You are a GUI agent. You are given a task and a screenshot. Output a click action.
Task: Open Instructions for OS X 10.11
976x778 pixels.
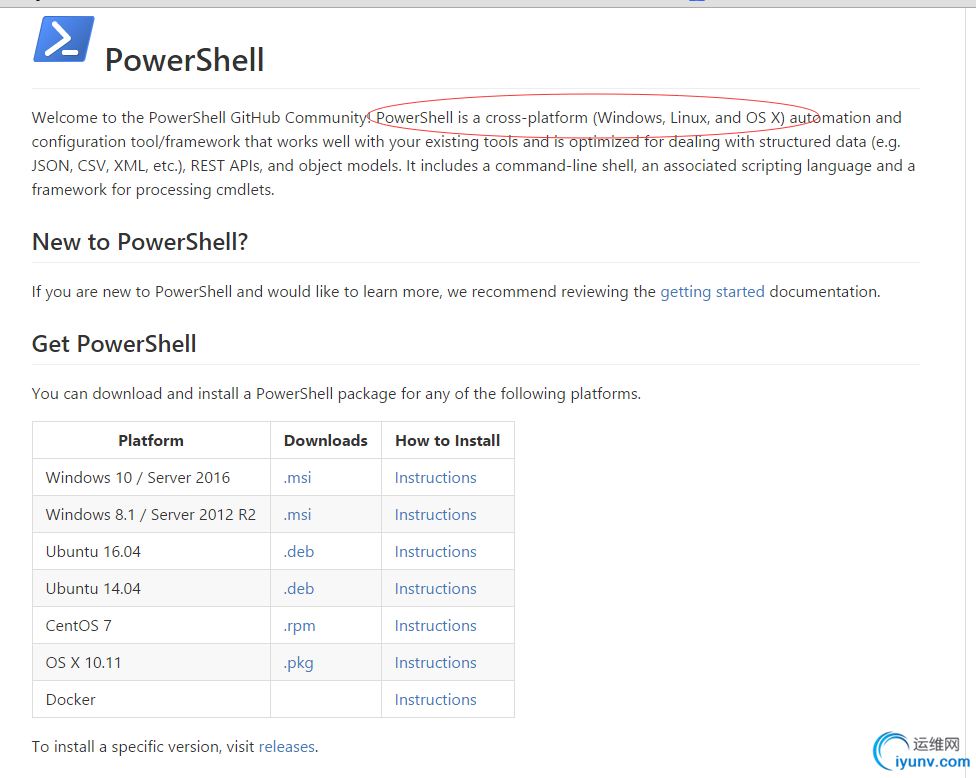pyautogui.click(x=436, y=663)
